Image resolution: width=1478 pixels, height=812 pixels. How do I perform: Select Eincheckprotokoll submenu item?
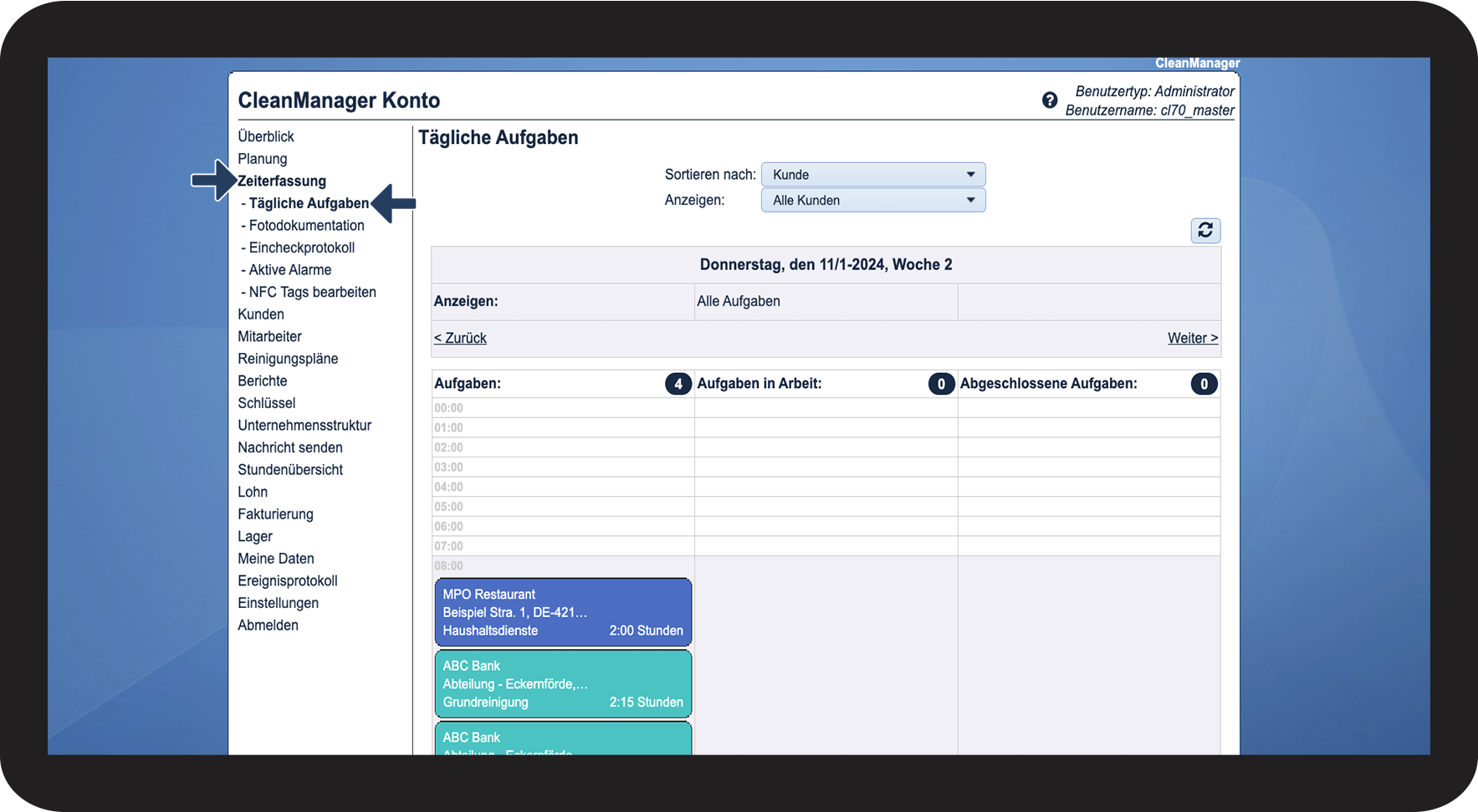[x=301, y=248]
